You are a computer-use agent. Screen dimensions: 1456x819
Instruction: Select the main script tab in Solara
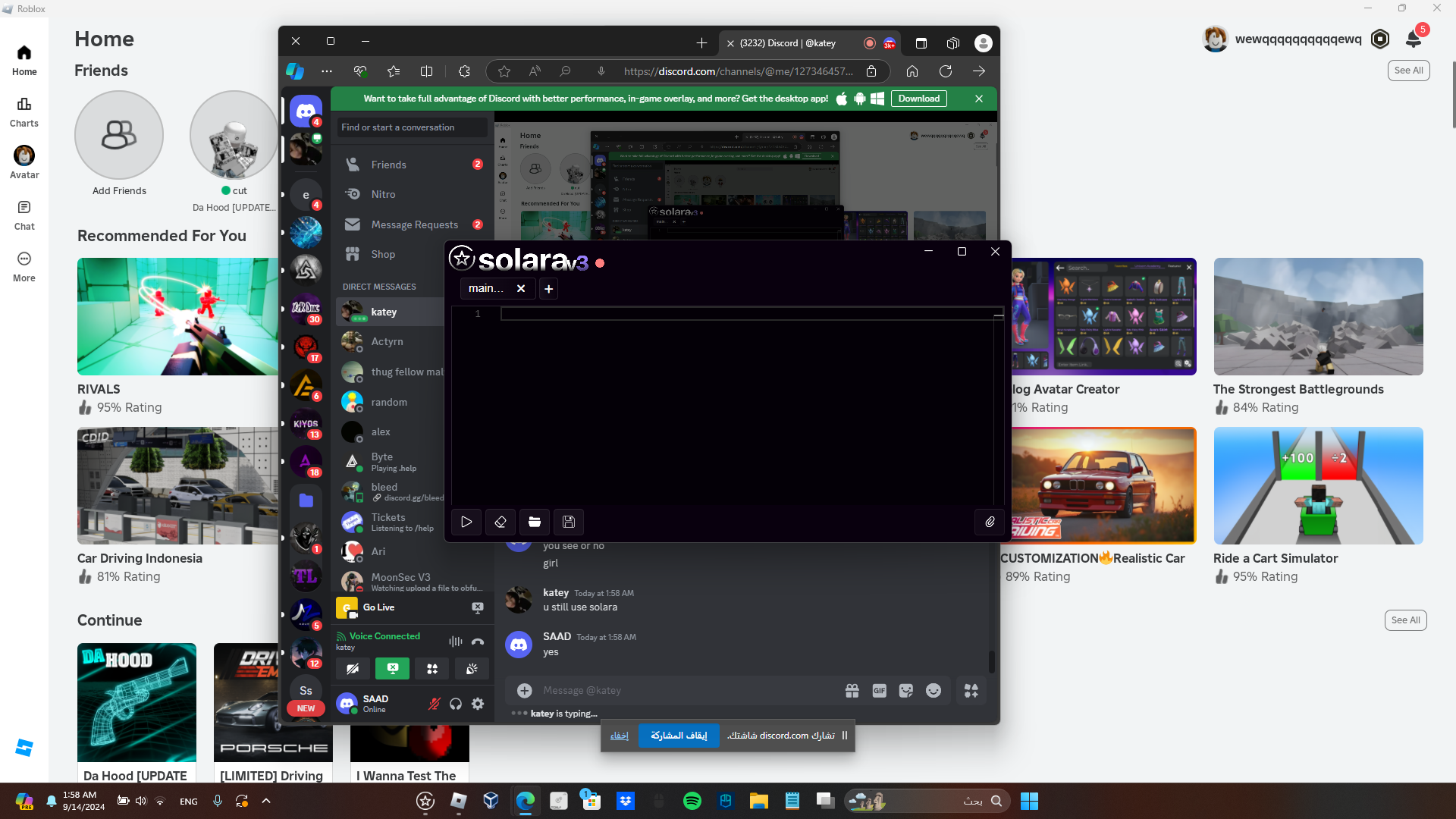coord(486,289)
